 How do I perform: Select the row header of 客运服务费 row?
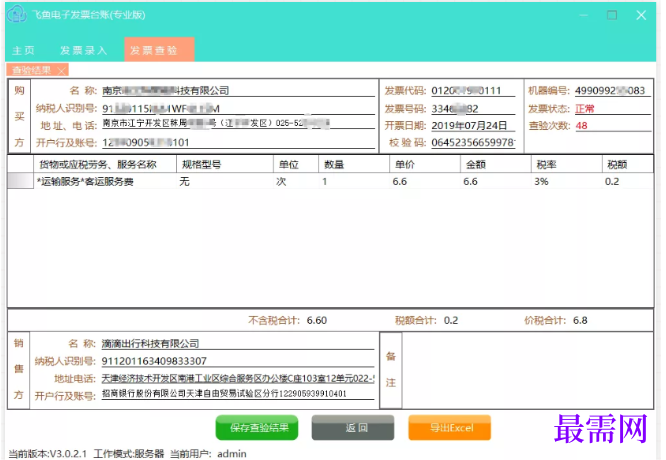click(20, 181)
